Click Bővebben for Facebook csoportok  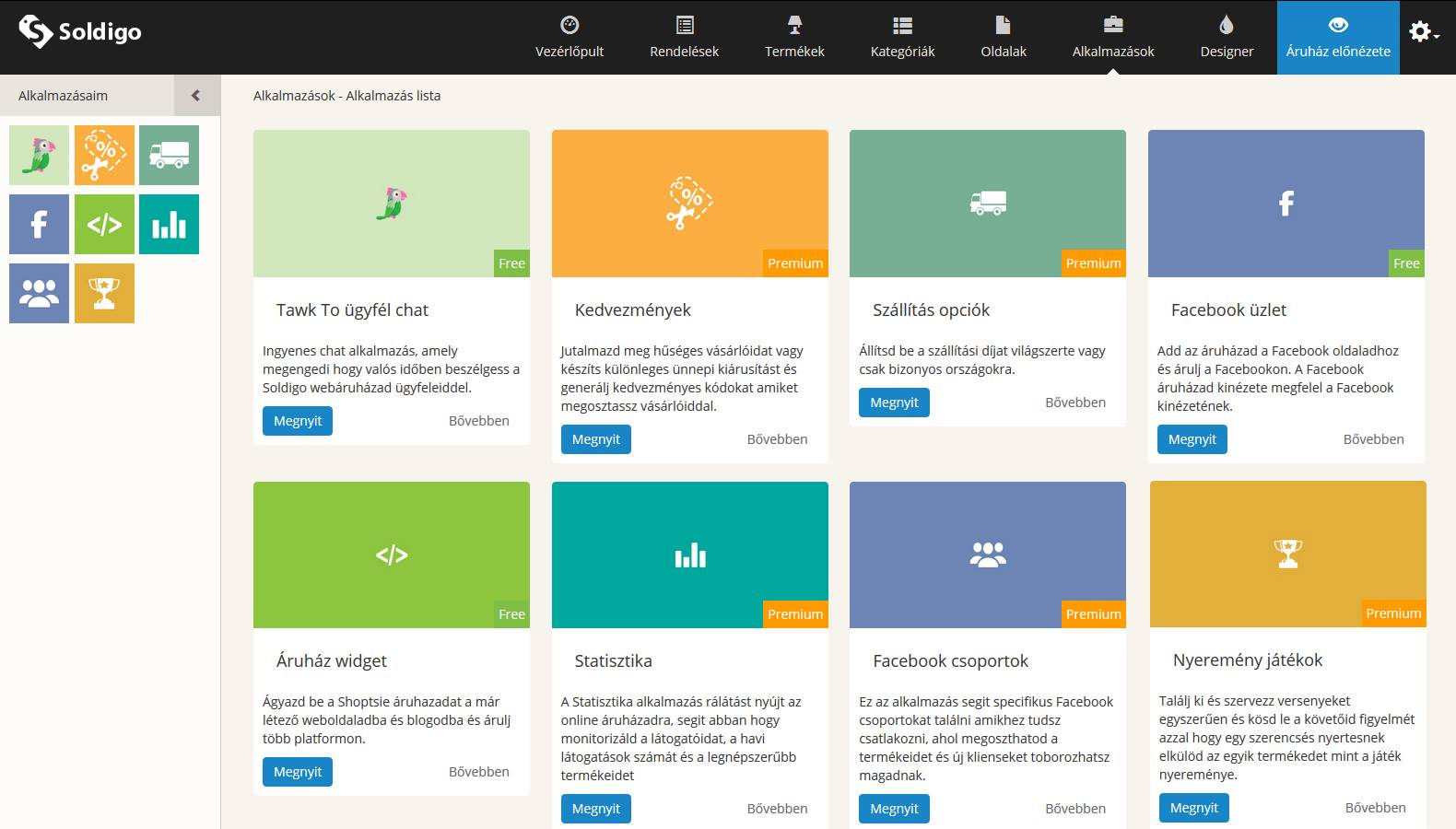[1075, 809]
